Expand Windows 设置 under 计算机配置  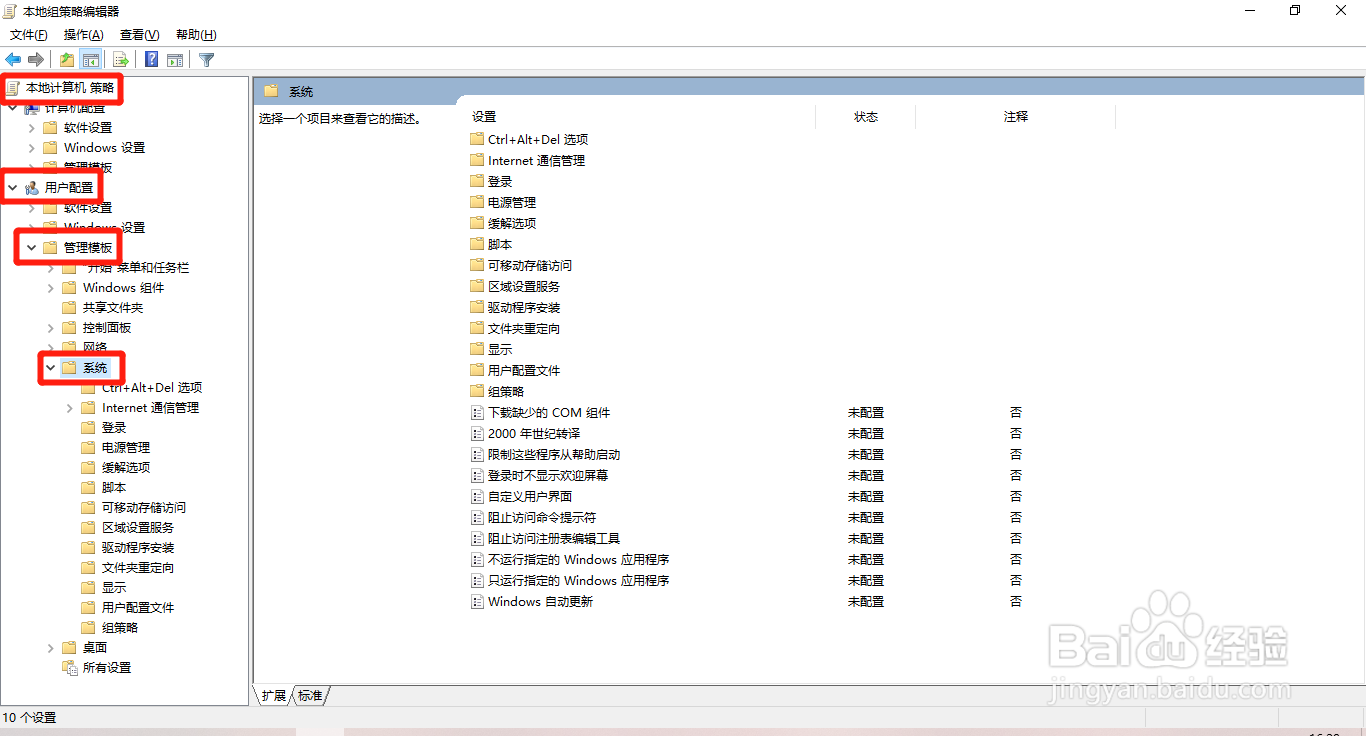32,147
